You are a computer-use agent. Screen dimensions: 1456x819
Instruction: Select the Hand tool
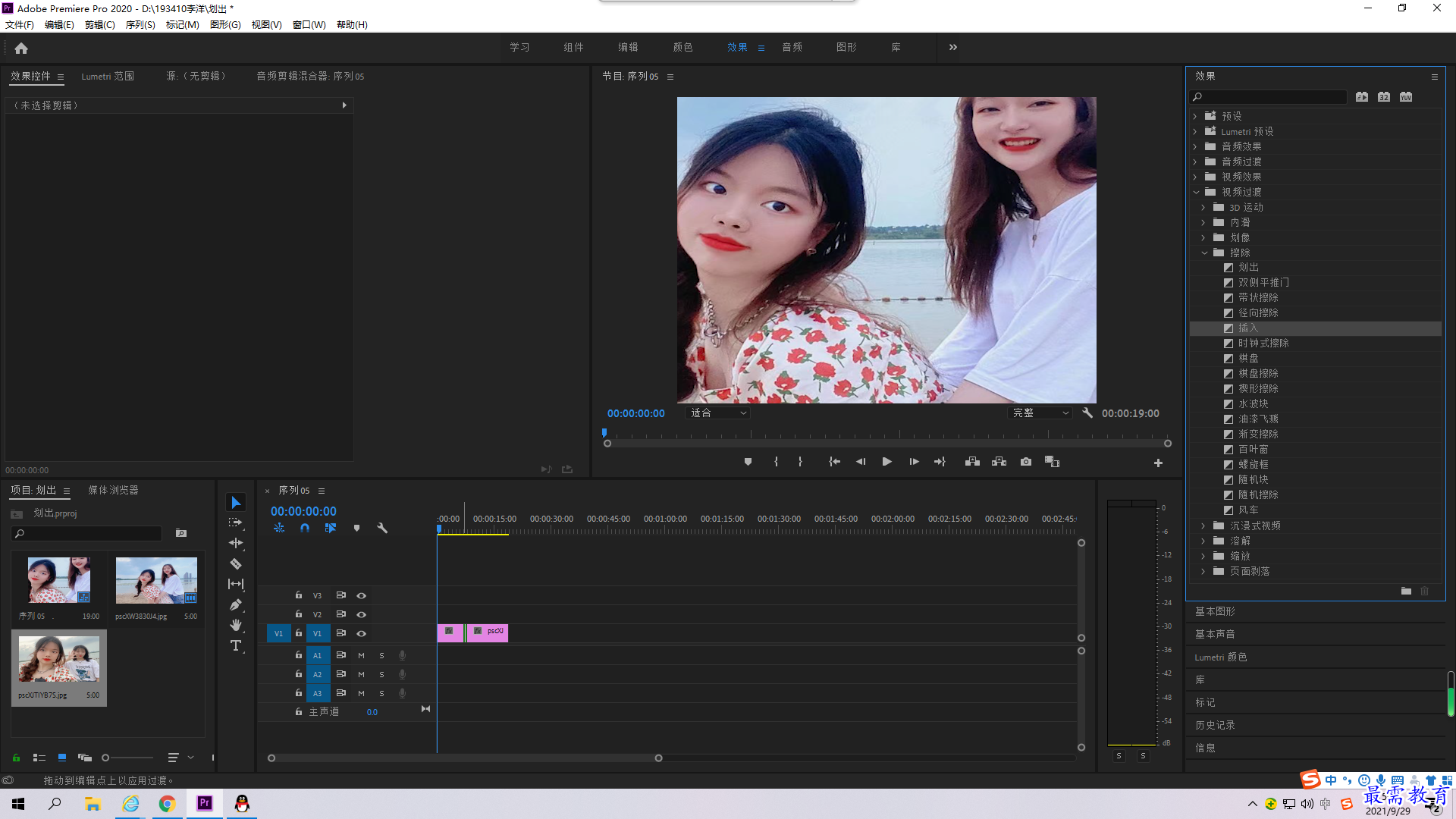pyautogui.click(x=236, y=625)
